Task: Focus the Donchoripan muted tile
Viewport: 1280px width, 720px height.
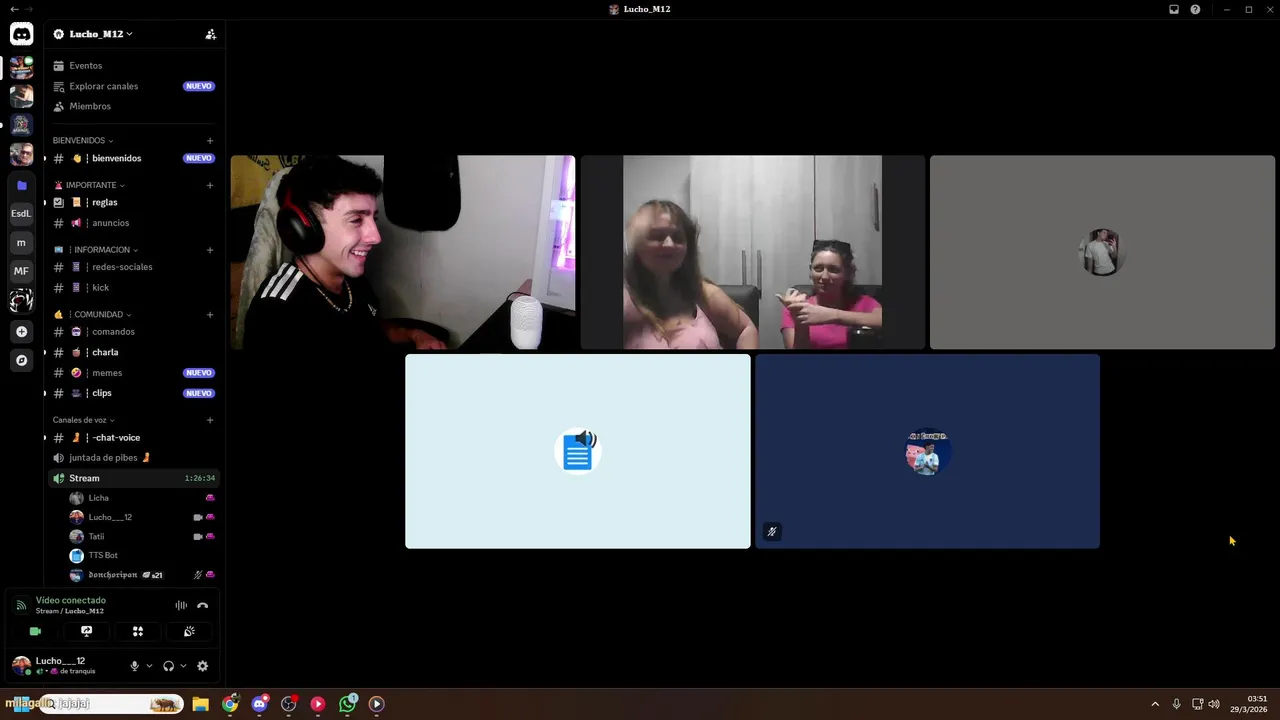Action: pos(927,451)
